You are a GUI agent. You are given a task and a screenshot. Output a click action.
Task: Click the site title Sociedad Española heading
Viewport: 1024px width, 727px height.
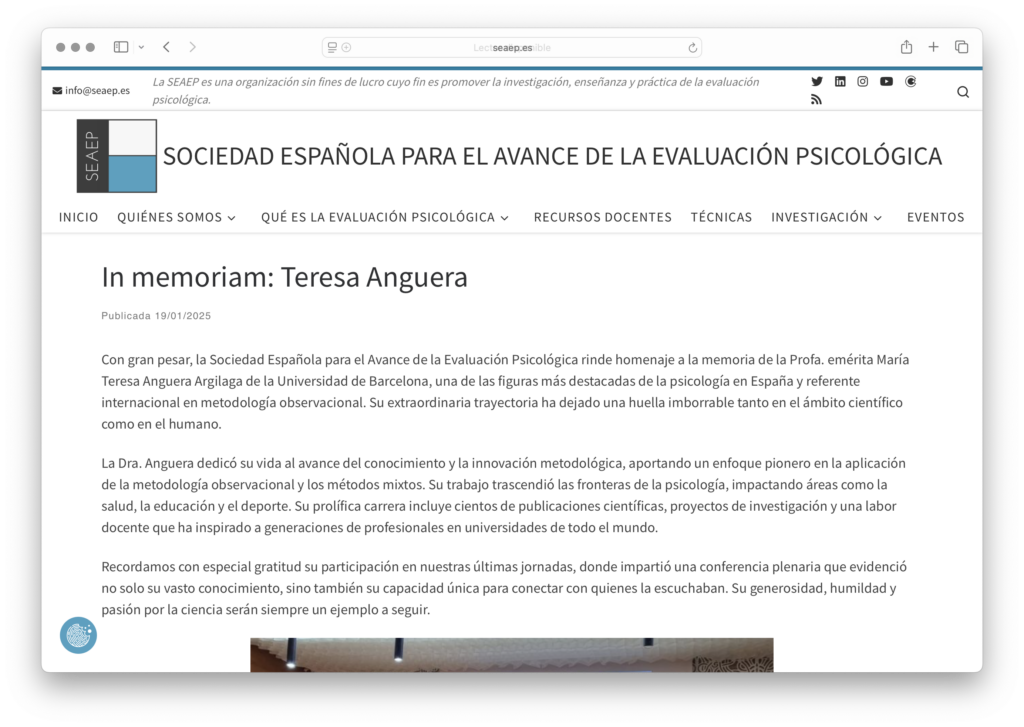point(552,156)
